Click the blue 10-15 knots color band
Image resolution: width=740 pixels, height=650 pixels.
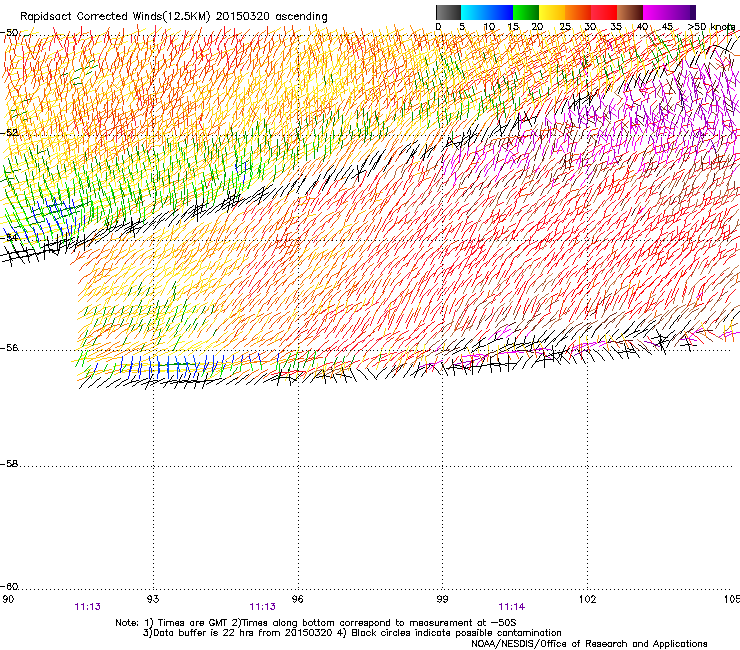click(x=500, y=12)
